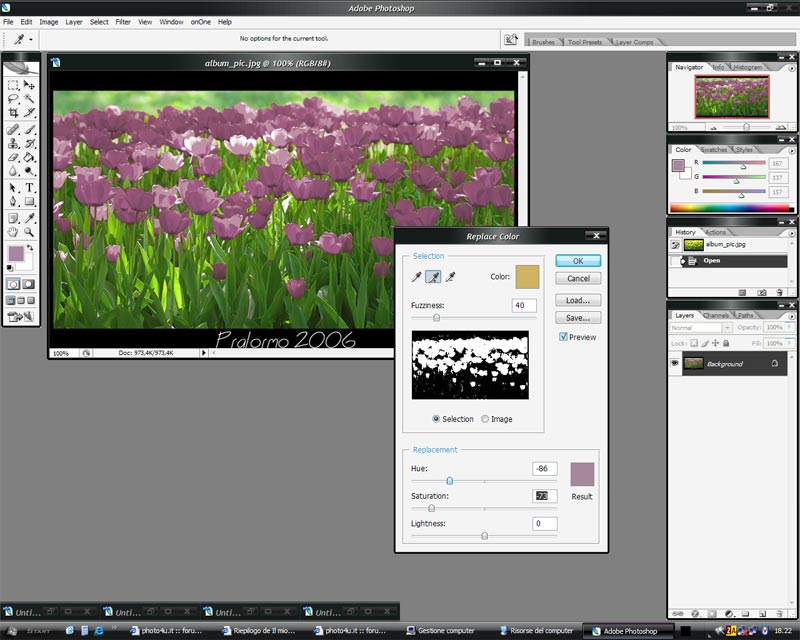The width and height of the screenshot is (800, 640).
Task: Select the Zoom magnifier tool
Action: [30, 231]
